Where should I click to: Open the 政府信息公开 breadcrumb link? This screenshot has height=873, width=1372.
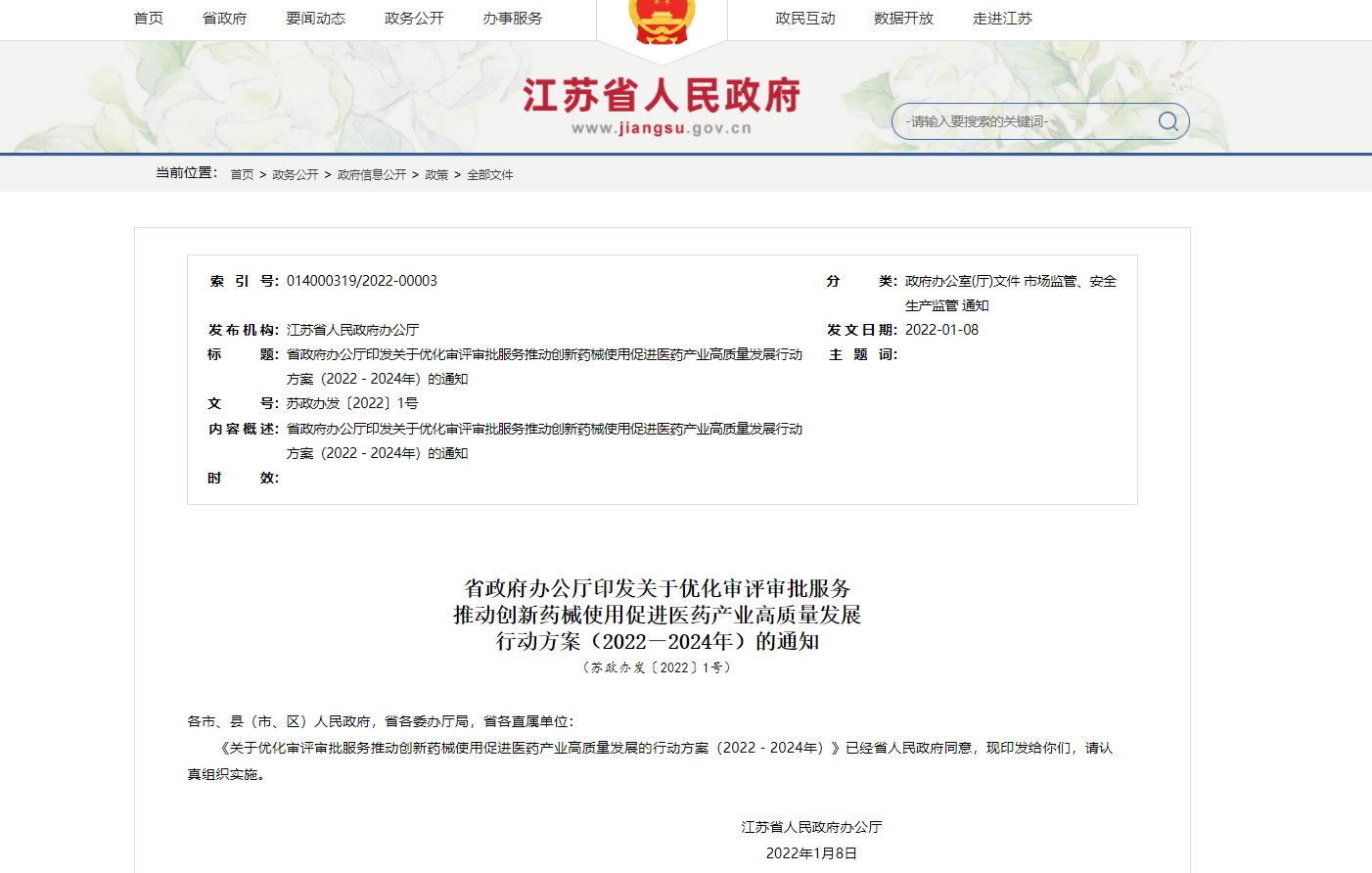click(372, 175)
